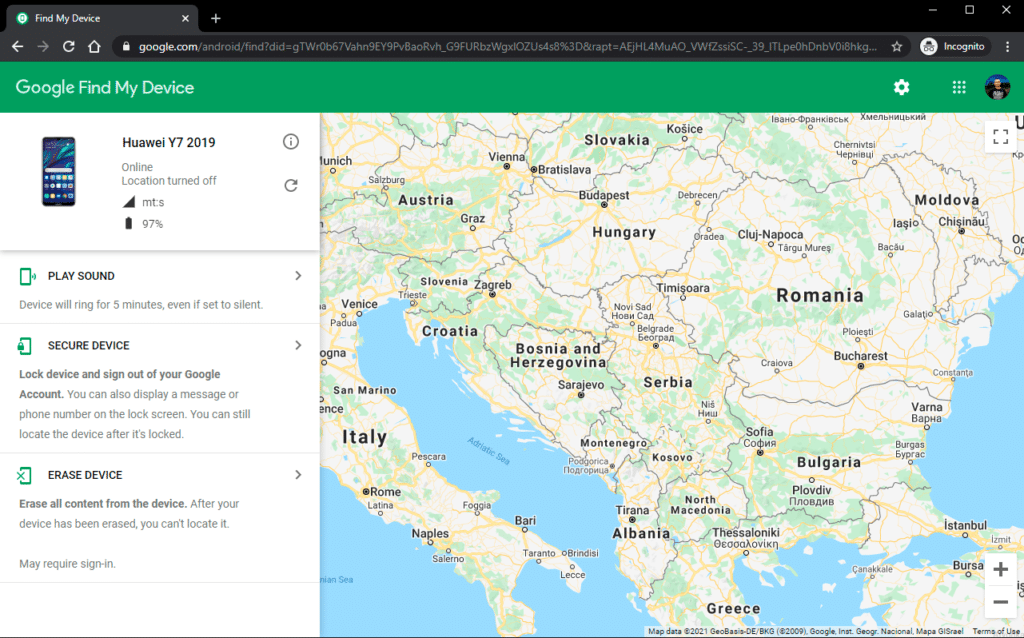Viewport: 1024px width, 638px height.
Task: Bookmark this page with the star
Action: [897, 46]
